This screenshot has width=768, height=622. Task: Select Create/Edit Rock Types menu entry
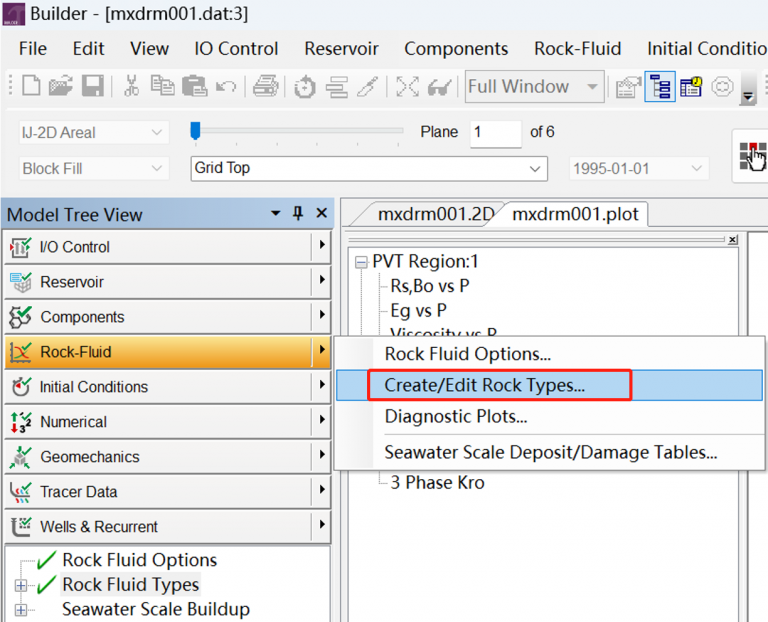485,385
